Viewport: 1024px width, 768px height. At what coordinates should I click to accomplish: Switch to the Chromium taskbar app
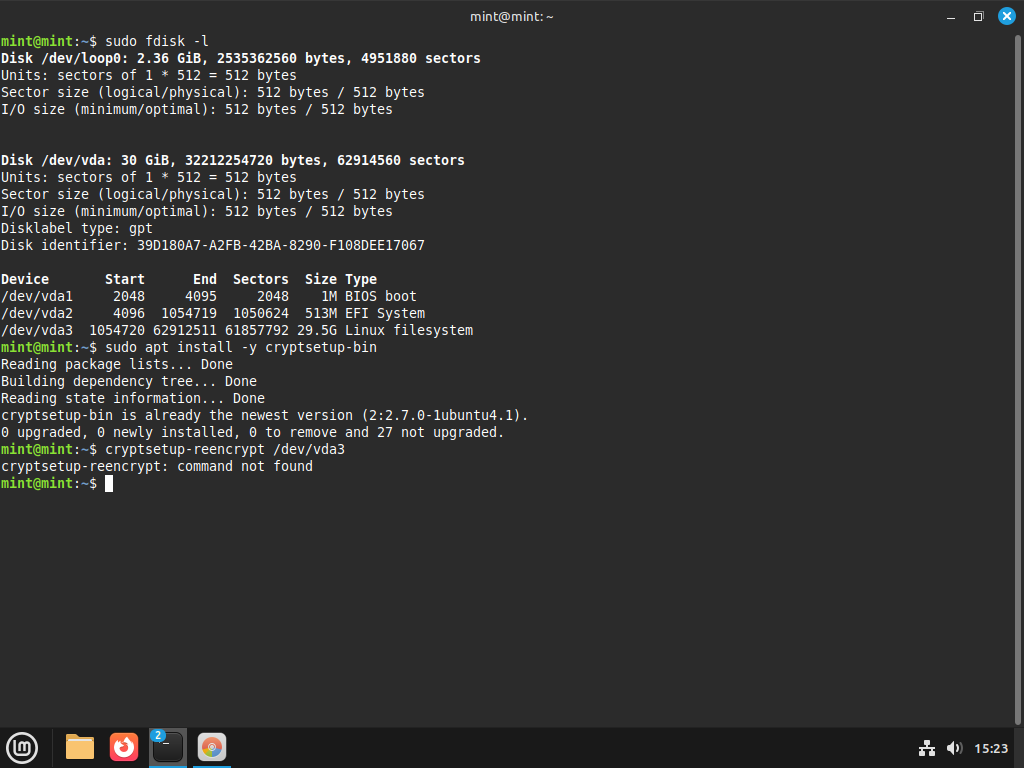[211, 746]
